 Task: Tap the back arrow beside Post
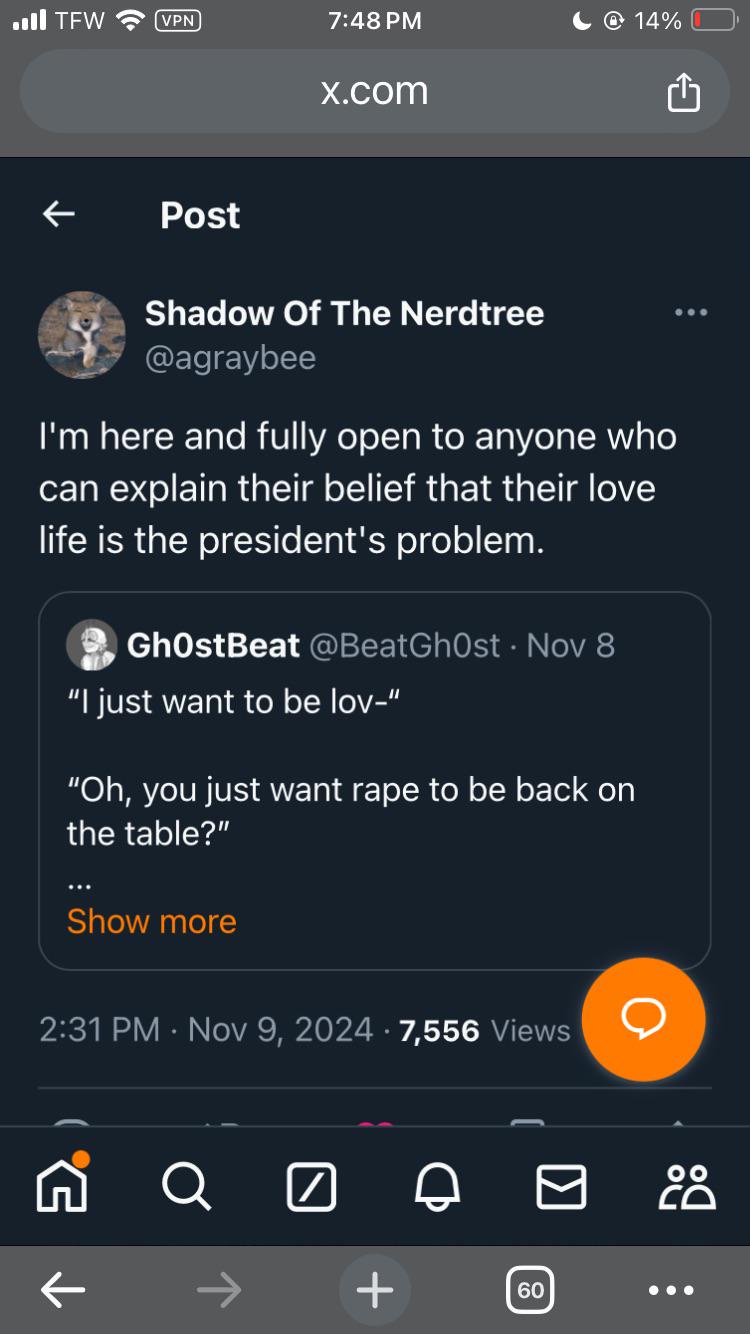coord(59,214)
